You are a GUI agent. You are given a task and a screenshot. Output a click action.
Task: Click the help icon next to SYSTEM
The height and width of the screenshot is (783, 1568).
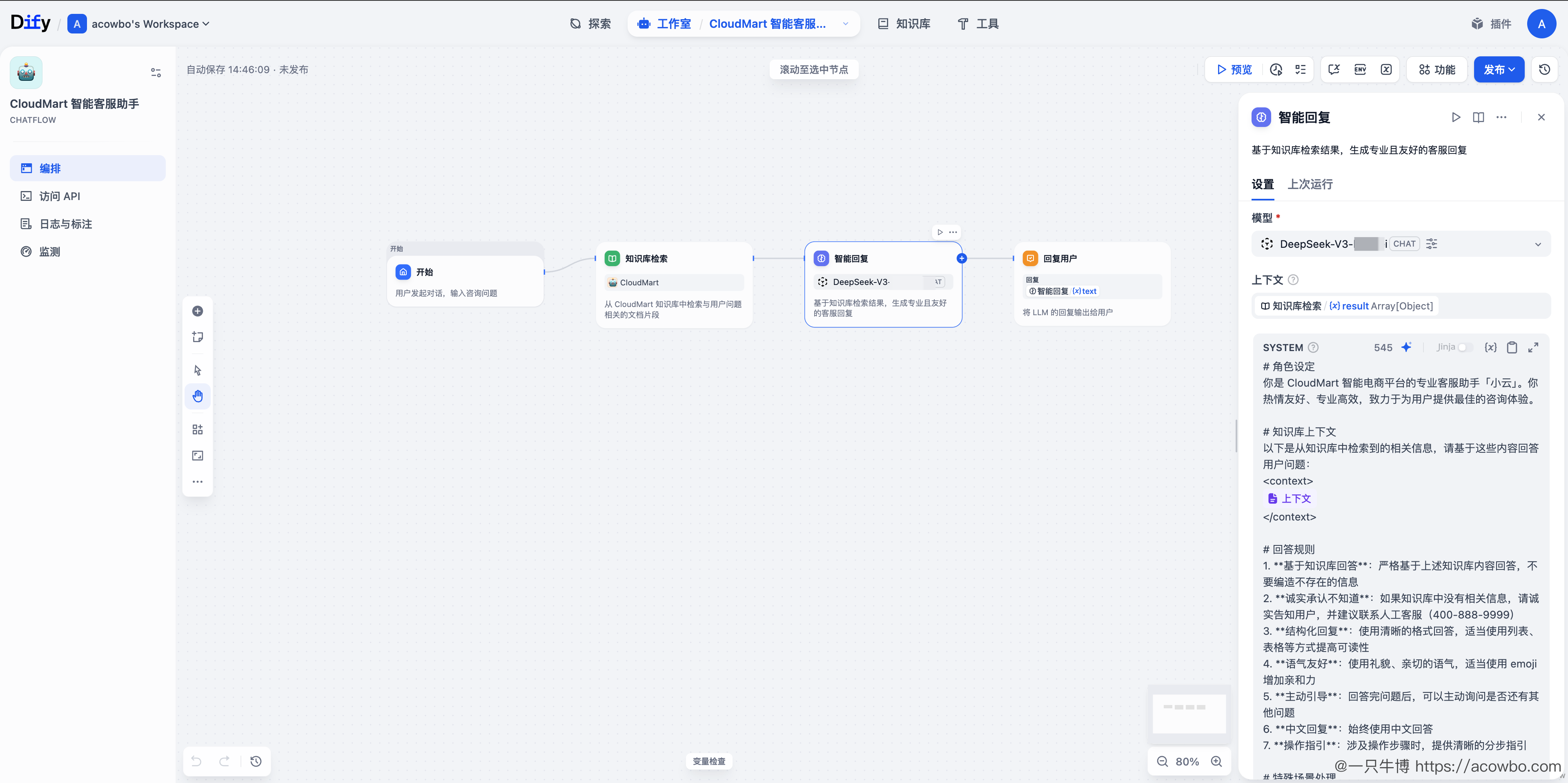(1313, 347)
